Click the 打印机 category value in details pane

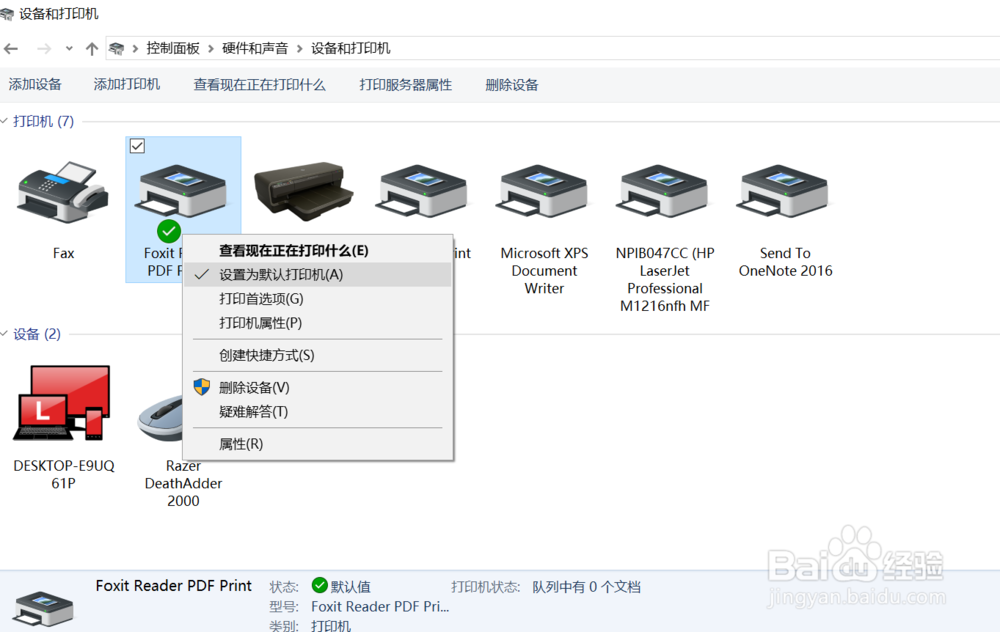(x=331, y=625)
